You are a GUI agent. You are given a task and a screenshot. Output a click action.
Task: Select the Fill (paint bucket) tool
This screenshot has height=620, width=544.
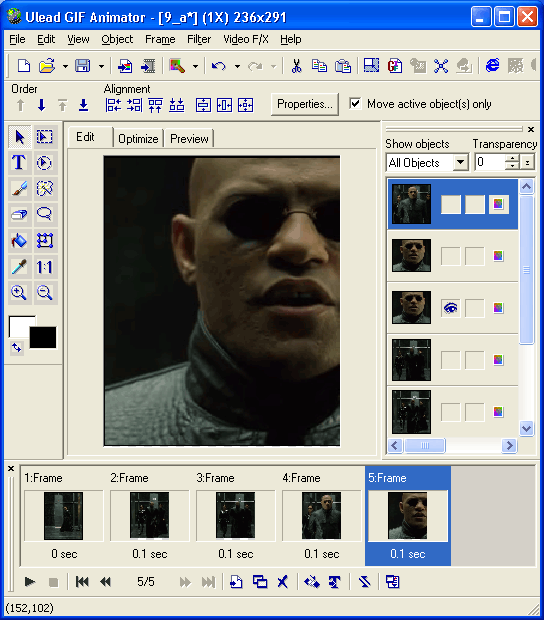[19, 240]
